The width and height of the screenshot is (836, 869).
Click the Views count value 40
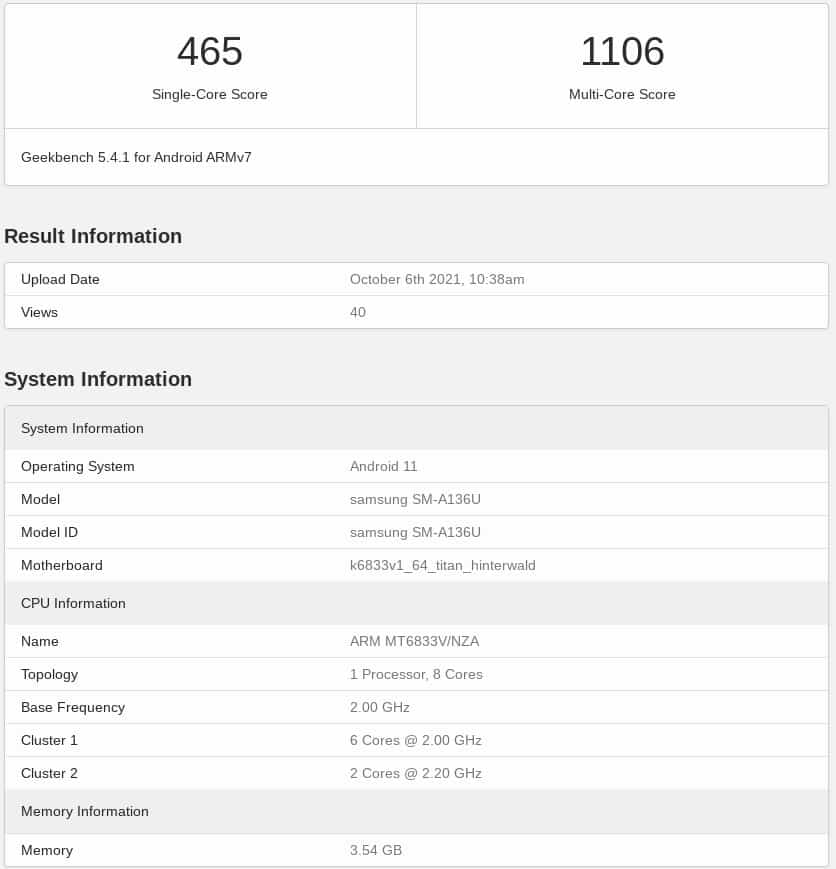(358, 313)
